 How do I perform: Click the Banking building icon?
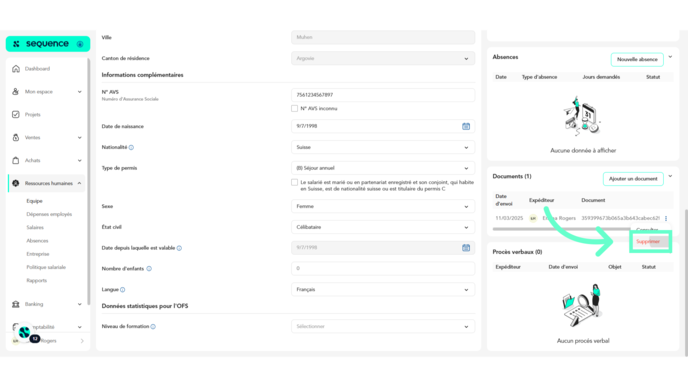point(16,304)
